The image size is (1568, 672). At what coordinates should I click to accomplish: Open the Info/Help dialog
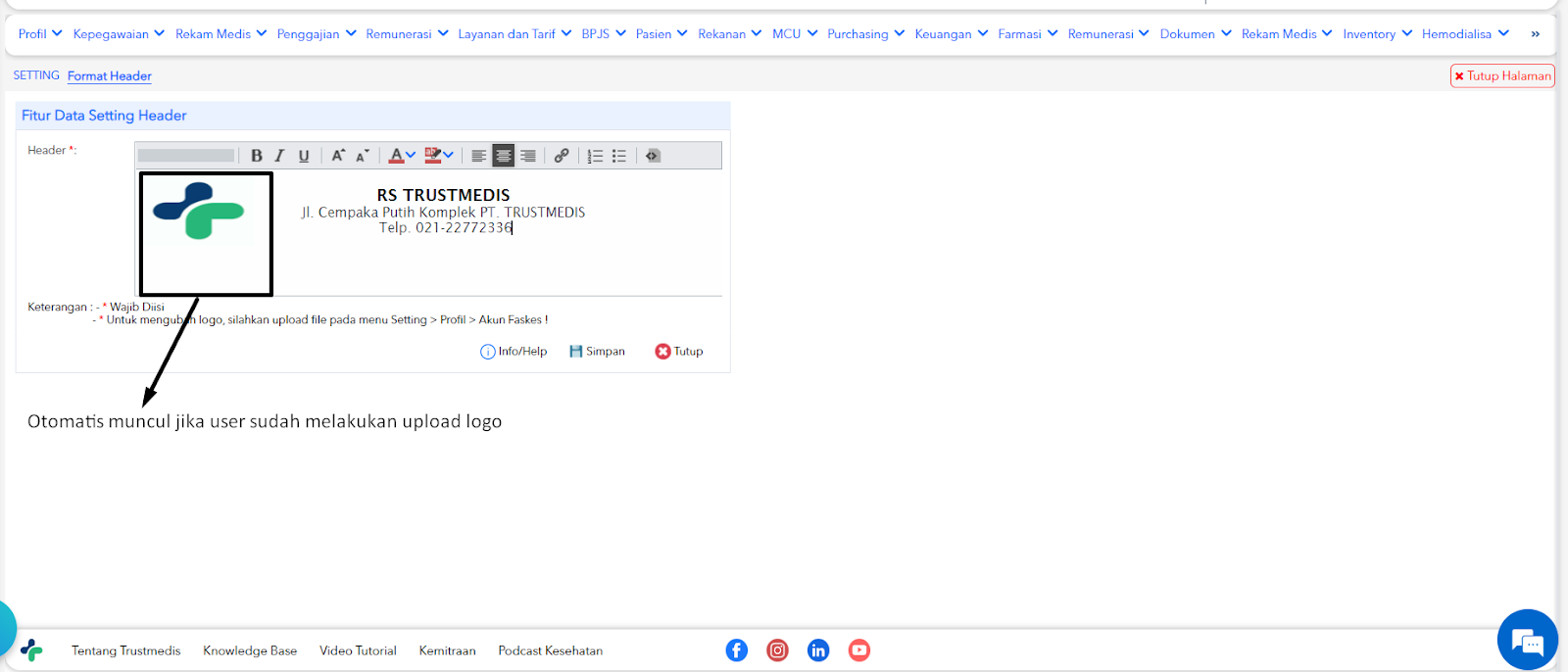514,352
